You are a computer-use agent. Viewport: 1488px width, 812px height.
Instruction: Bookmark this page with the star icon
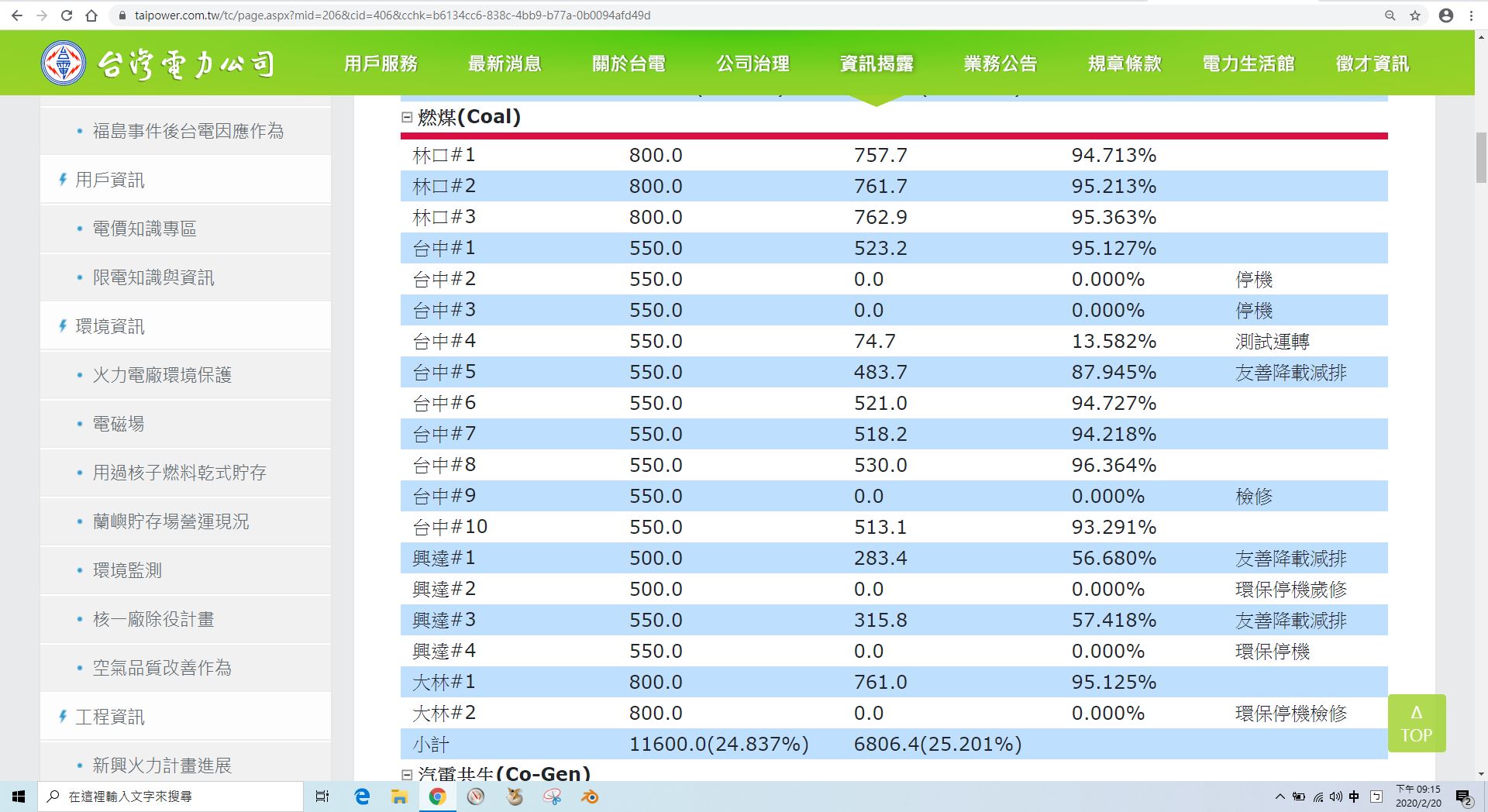(x=1415, y=15)
